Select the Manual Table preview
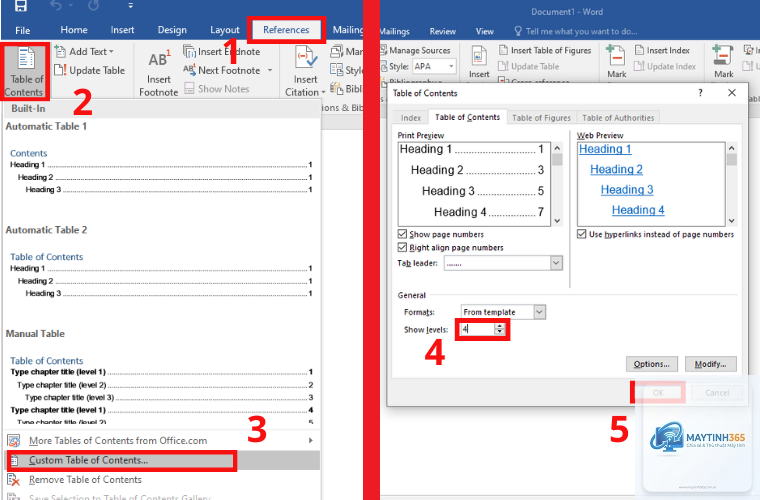This screenshot has width=760, height=500. [x=160, y=375]
